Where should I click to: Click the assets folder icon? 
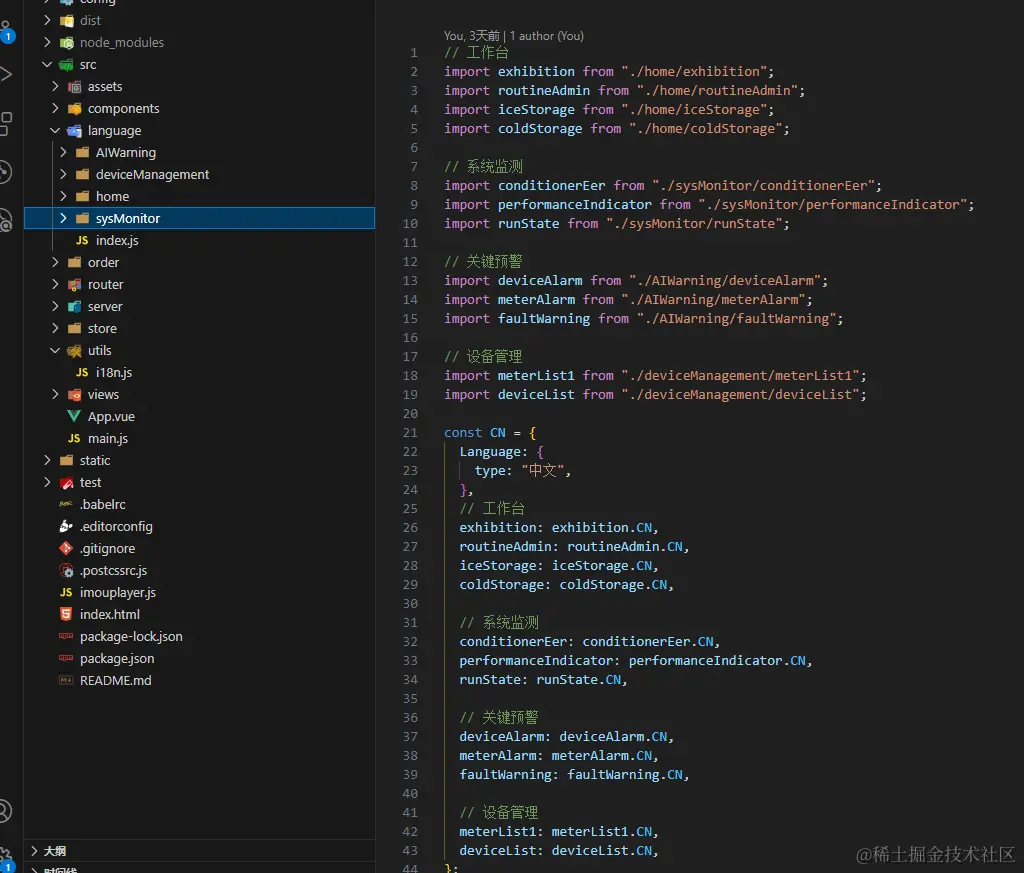[x=74, y=87]
